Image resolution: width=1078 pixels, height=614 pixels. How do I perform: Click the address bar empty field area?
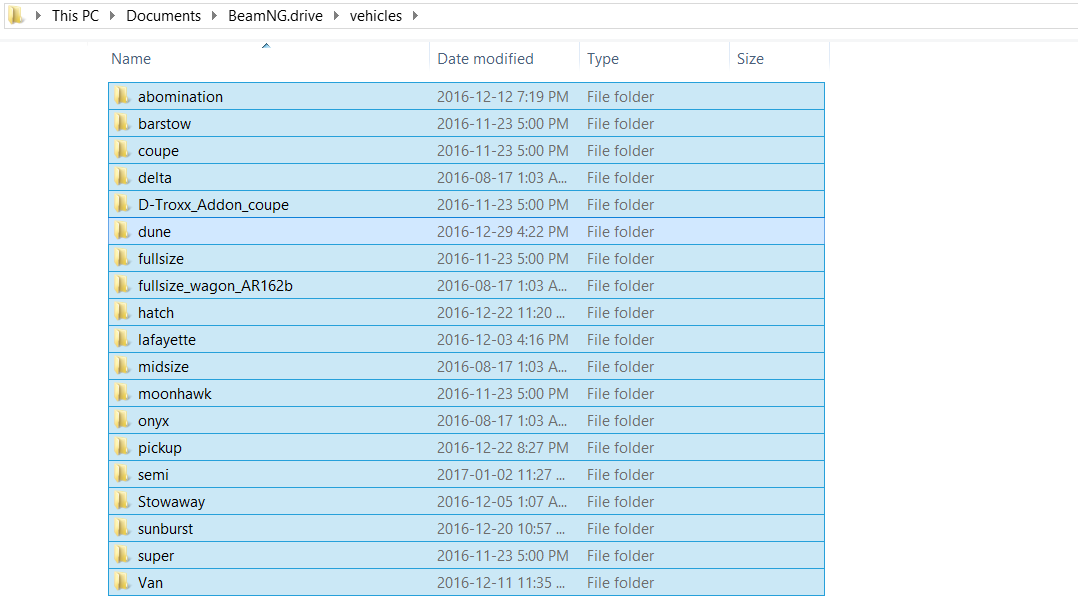point(749,15)
